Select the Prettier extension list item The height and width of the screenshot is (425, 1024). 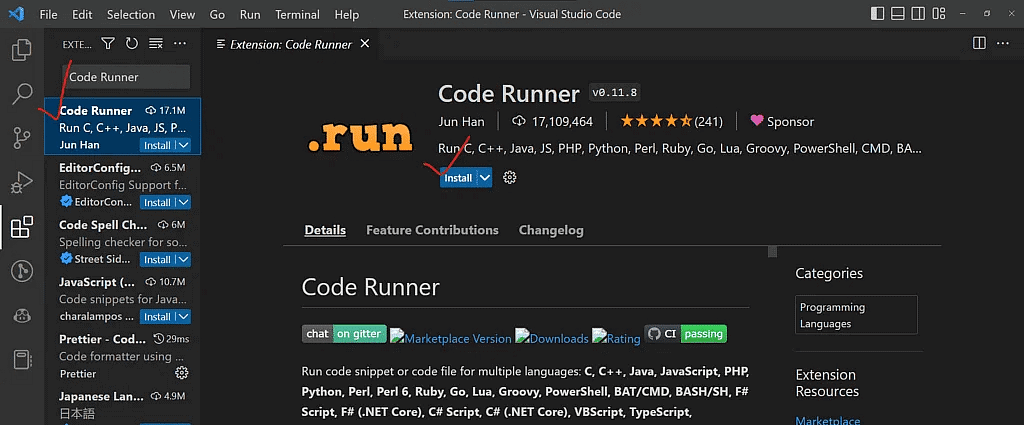pyautogui.click(x=123, y=356)
